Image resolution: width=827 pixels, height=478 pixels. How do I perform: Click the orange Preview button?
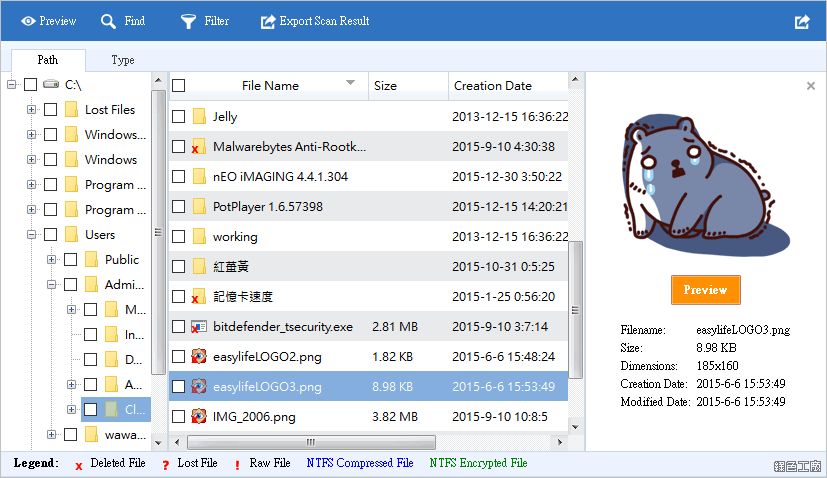(x=706, y=290)
